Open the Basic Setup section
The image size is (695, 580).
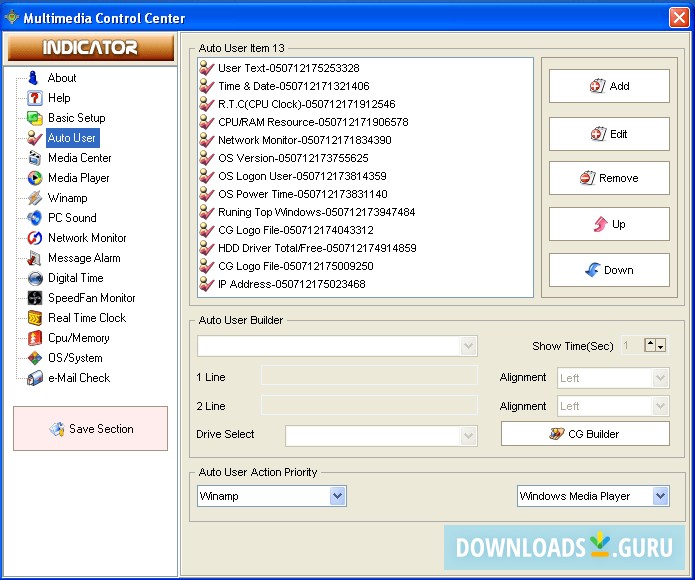pyautogui.click(x=76, y=118)
